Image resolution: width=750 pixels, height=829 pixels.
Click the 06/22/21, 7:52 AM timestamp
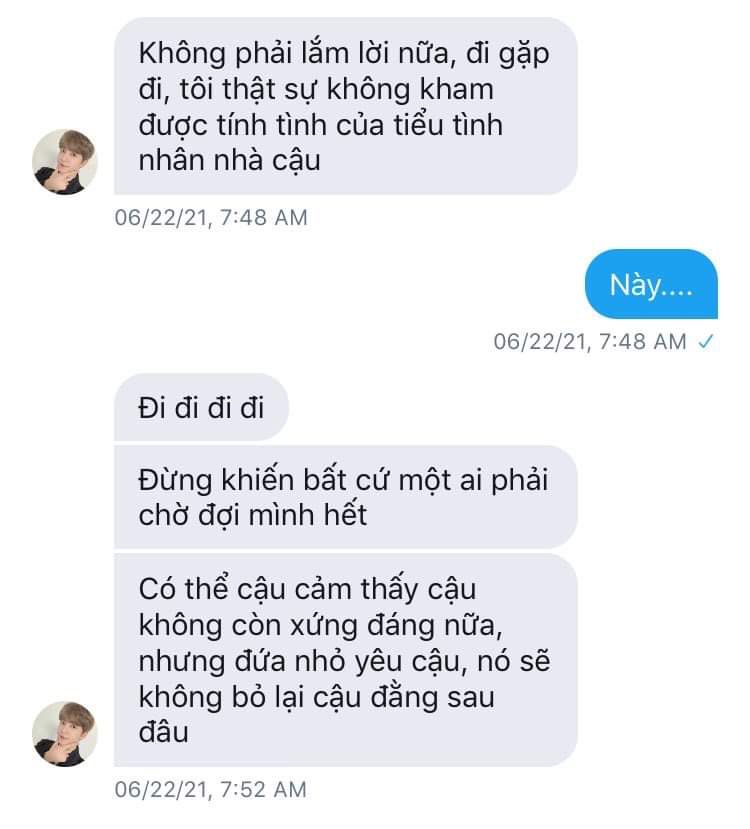pos(210,789)
